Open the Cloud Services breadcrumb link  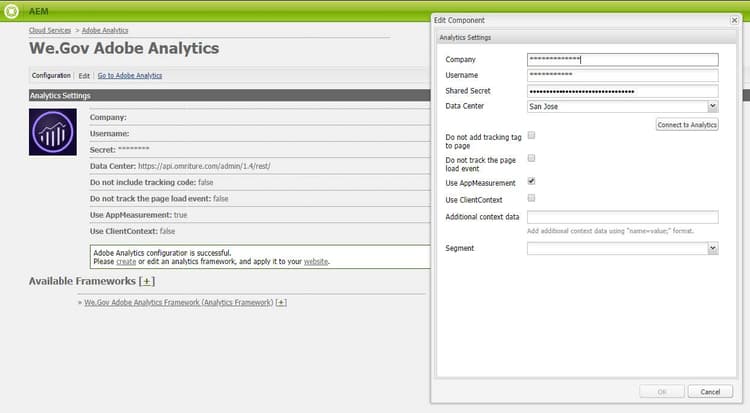(50, 30)
